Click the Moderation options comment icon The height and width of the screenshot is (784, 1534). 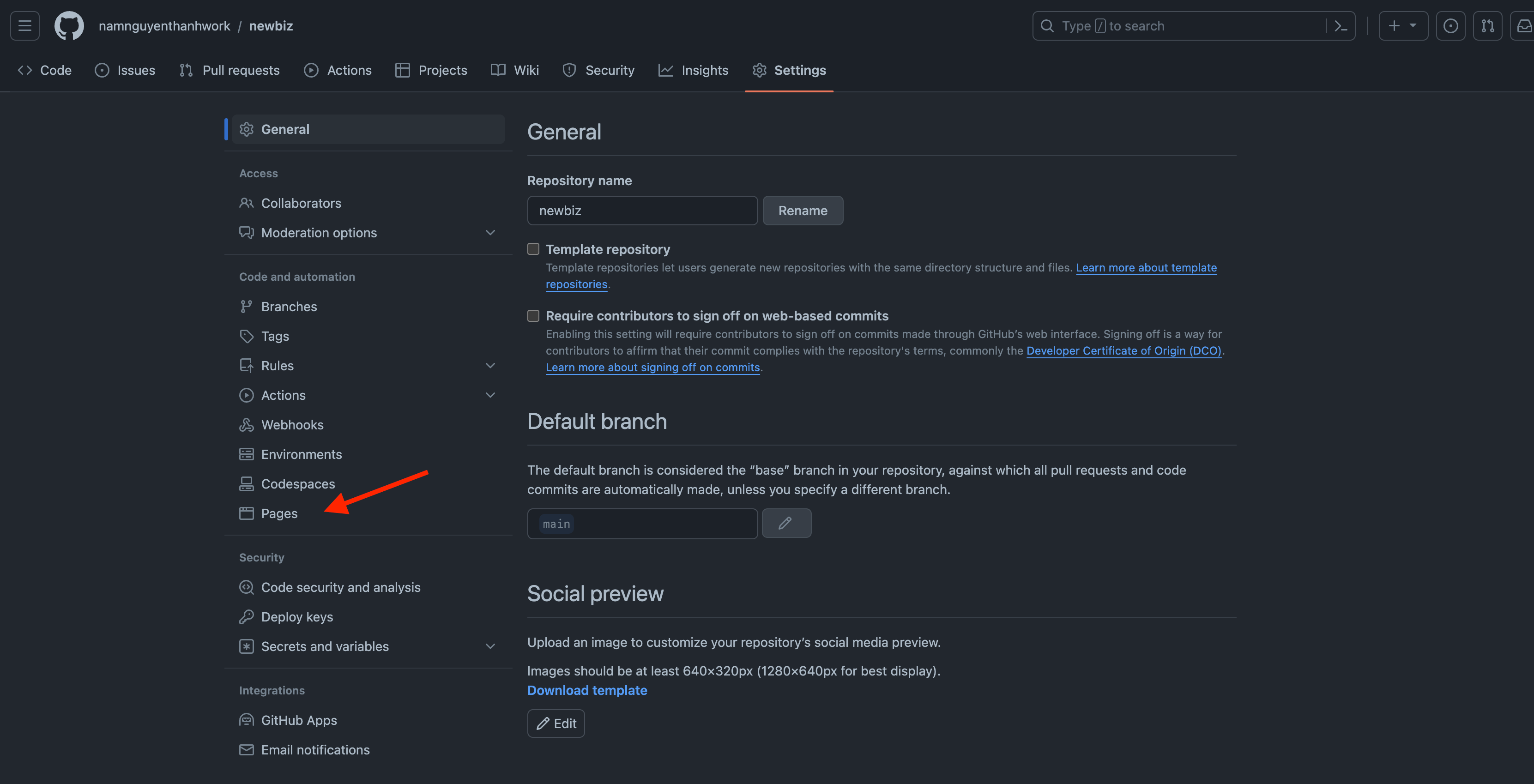(246, 233)
